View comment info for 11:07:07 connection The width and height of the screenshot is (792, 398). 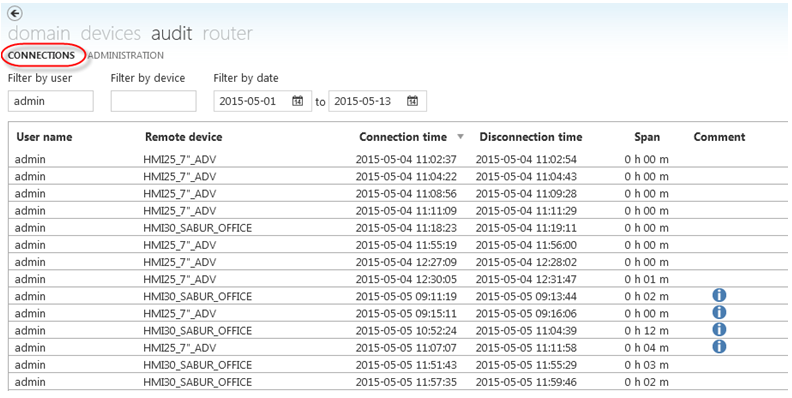719,347
